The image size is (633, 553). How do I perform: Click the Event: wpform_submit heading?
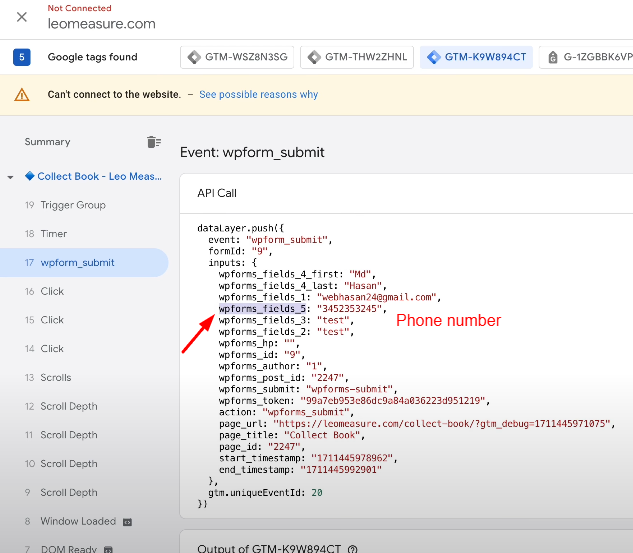click(x=252, y=152)
